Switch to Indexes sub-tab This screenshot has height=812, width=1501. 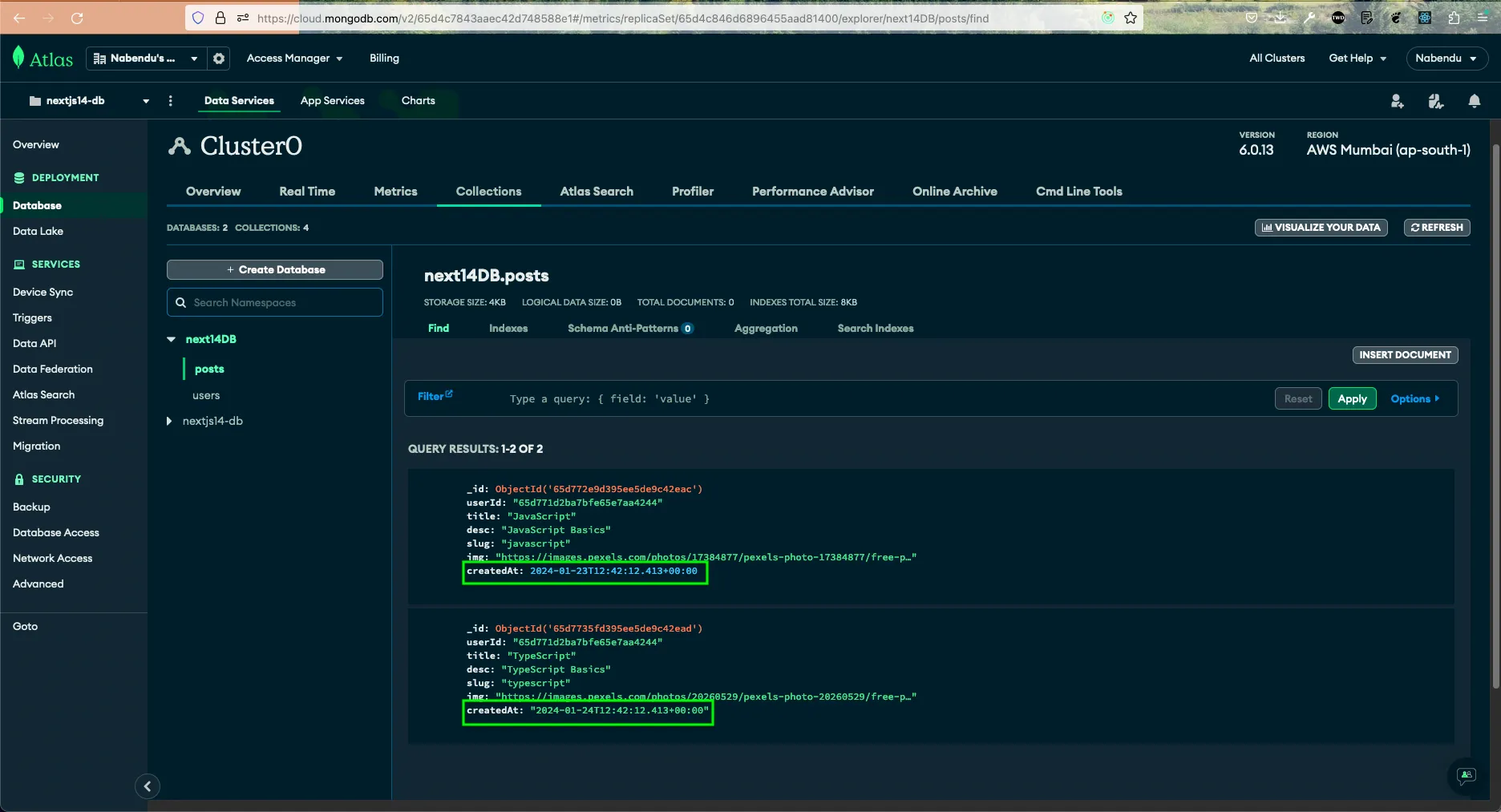click(508, 328)
